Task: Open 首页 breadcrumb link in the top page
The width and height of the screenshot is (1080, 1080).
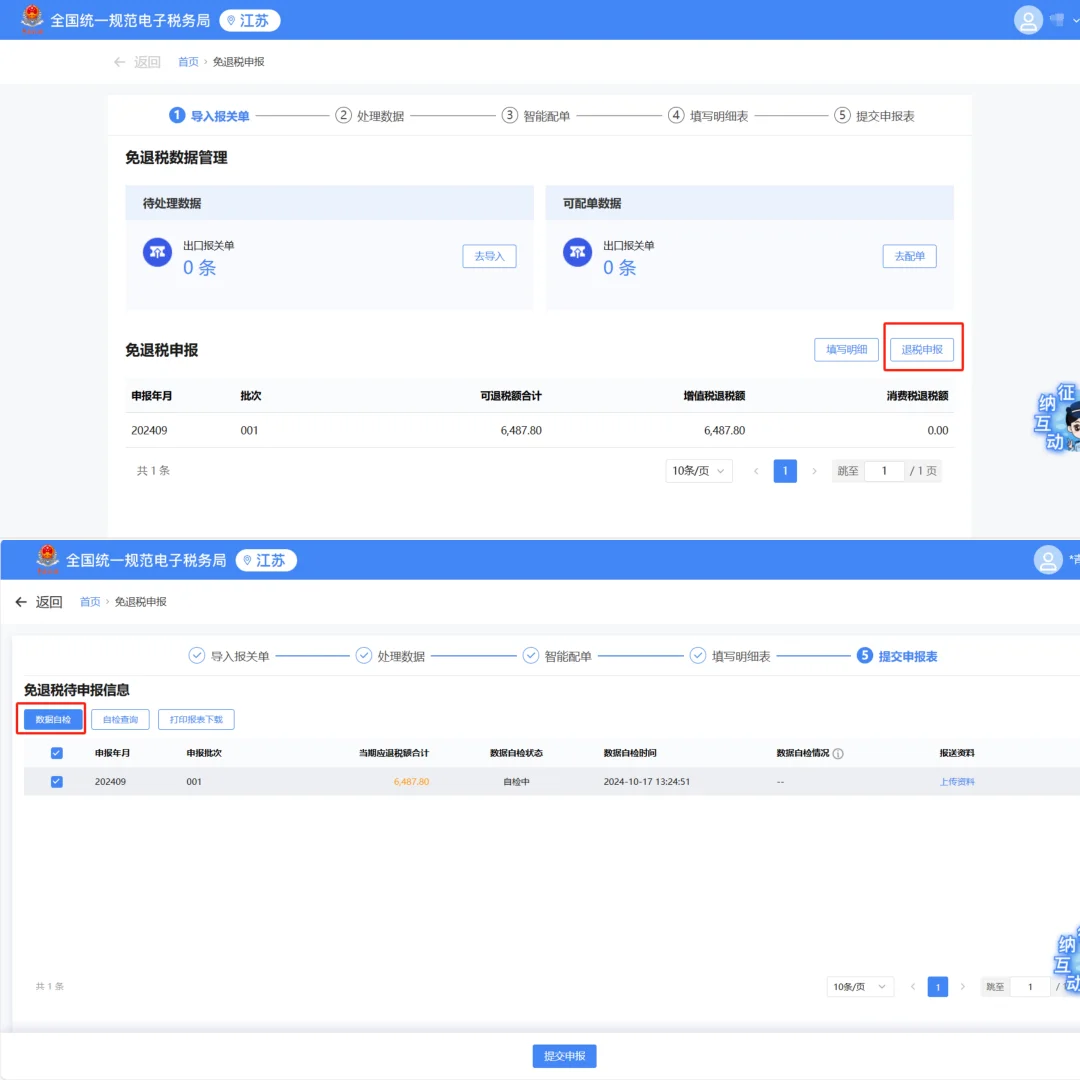Action: tap(188, 62)
